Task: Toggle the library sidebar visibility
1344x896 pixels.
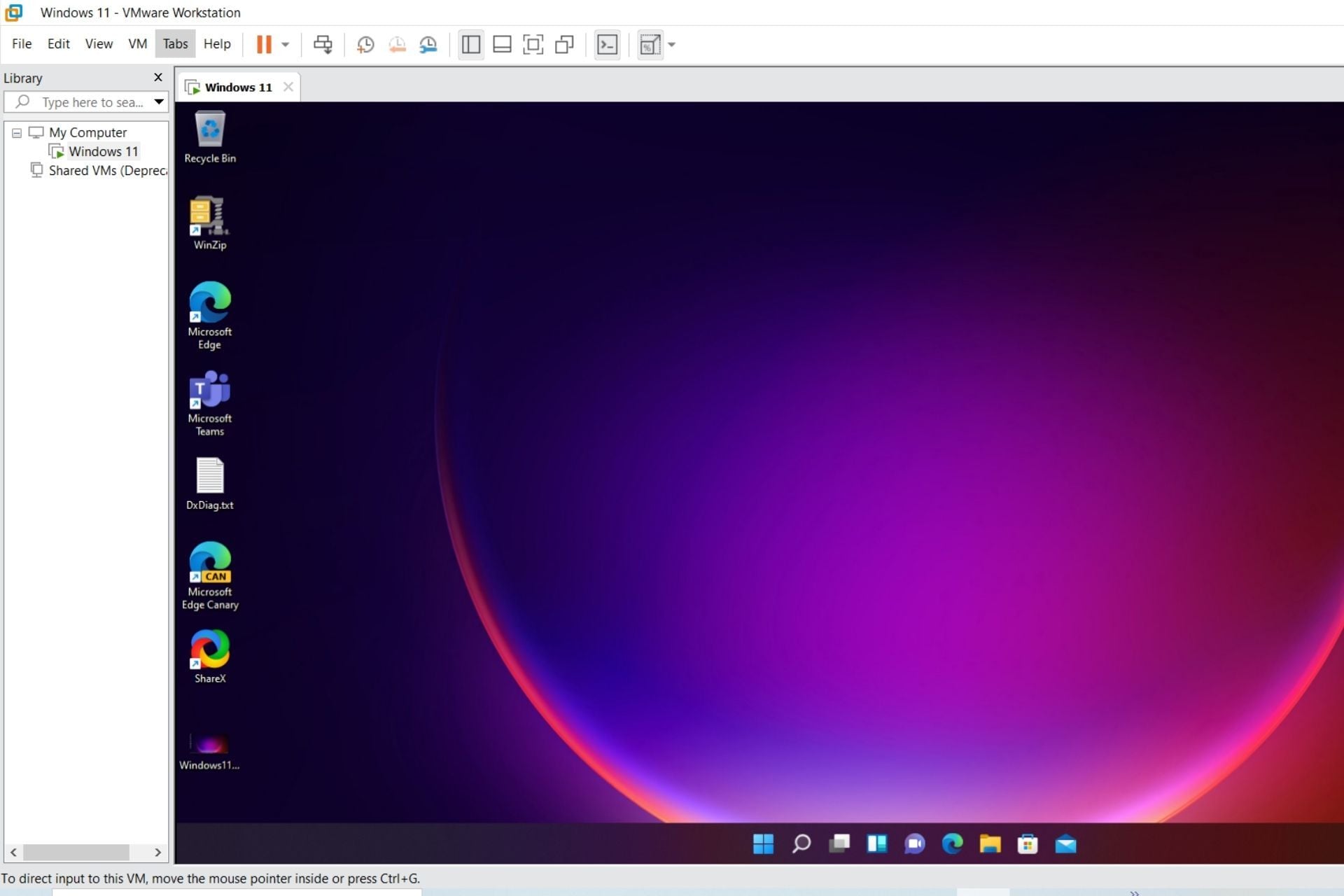Action: [x=471, y=45]
